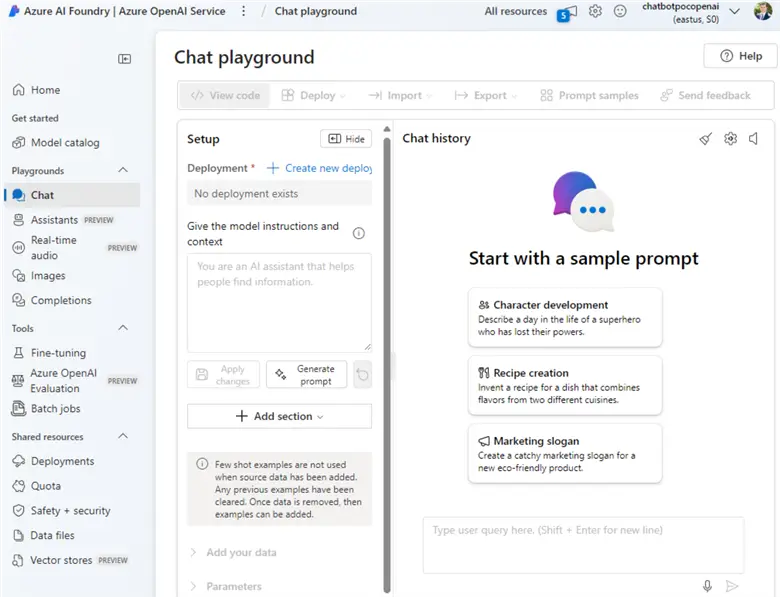
Task: Open the Export dropdown in toolbar
Action: [x=486, y=96]
